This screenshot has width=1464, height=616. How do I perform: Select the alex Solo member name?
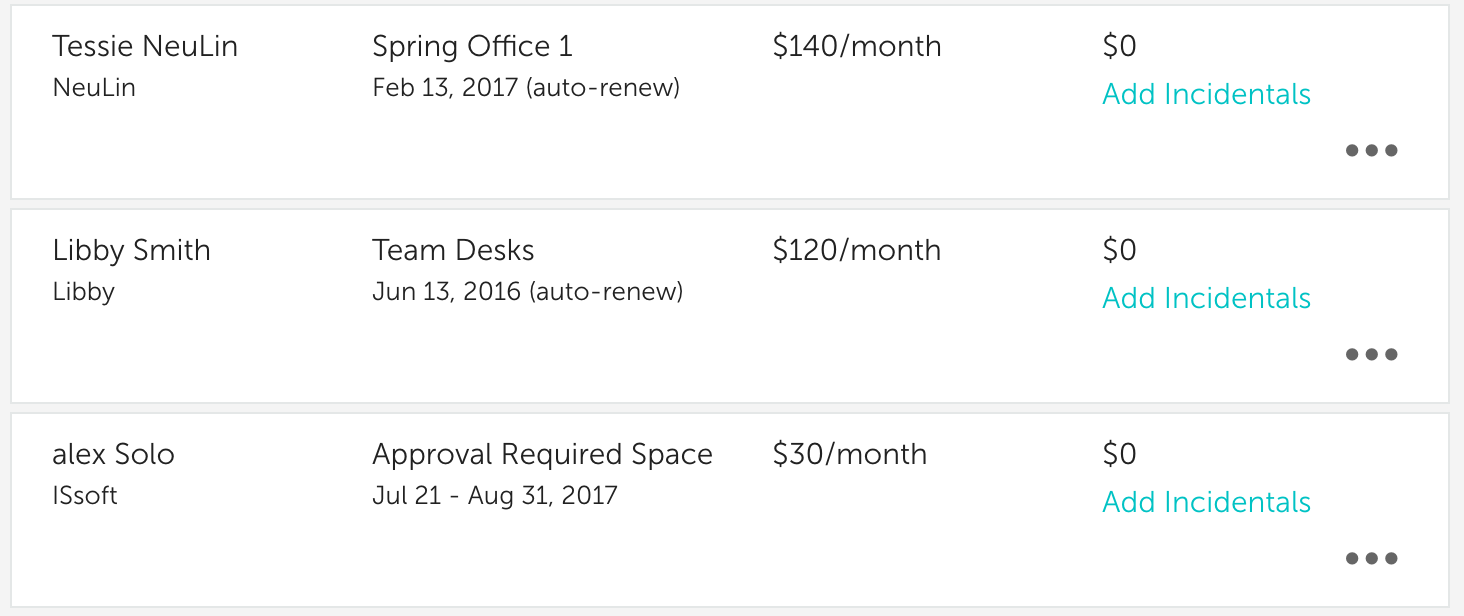coord(113,454)
